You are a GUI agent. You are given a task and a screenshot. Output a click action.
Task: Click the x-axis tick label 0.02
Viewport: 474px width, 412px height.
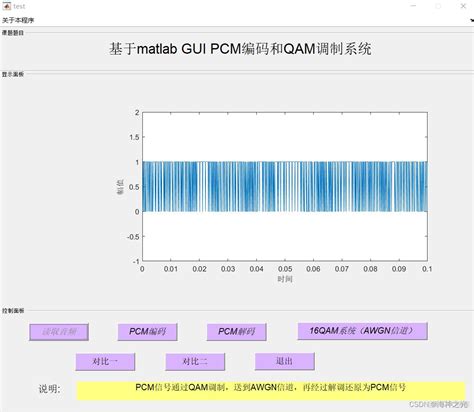(x=199, y=269)
